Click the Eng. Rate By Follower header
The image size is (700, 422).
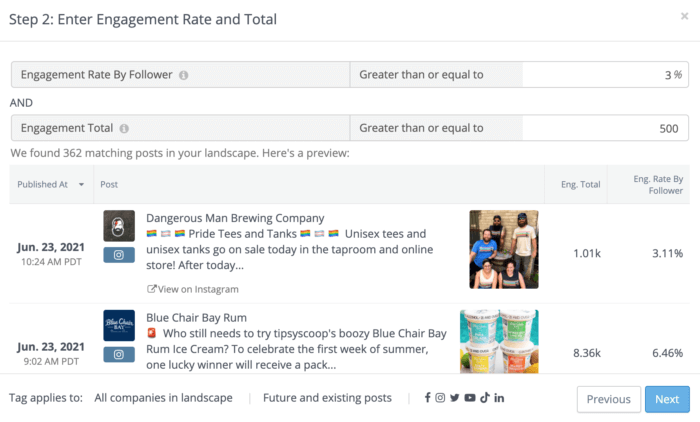click(x=658, y=184)
